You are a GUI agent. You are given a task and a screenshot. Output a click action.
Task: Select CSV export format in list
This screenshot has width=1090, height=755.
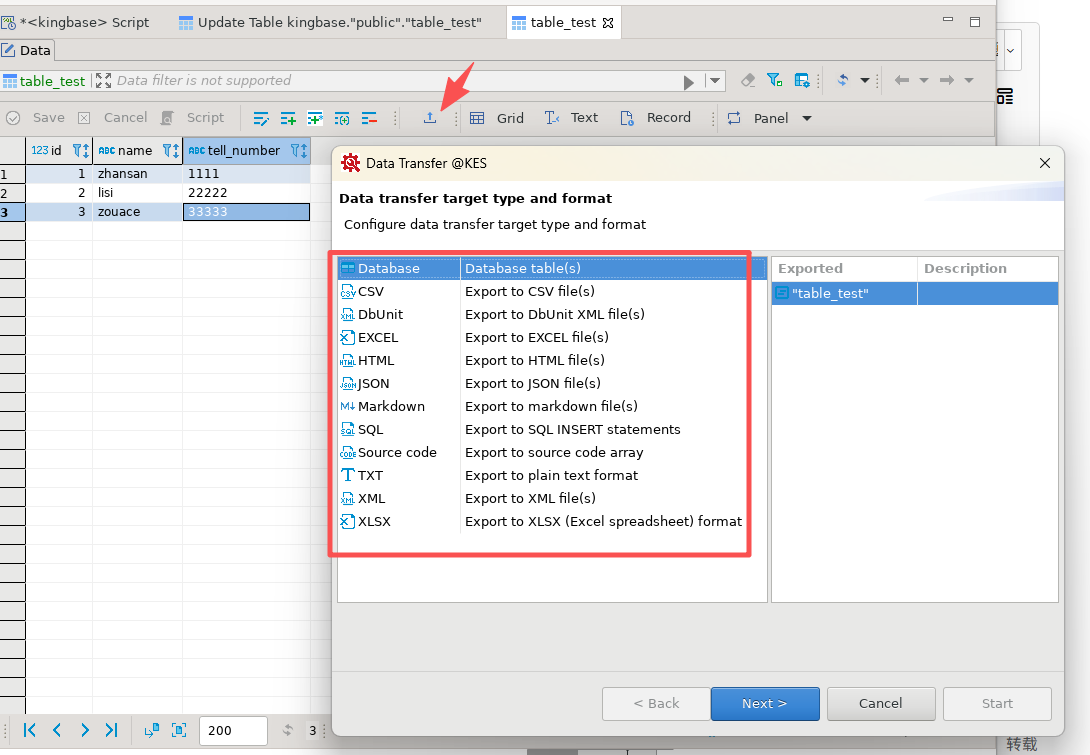tap(371, 291)
